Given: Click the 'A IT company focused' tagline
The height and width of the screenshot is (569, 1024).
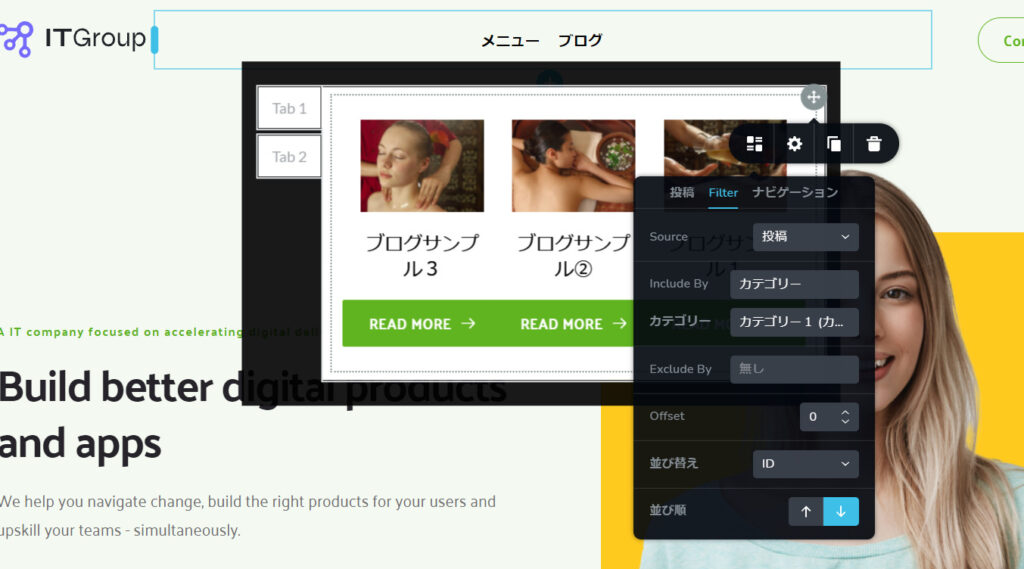Looking at the screenshot, I should [160, 332].
